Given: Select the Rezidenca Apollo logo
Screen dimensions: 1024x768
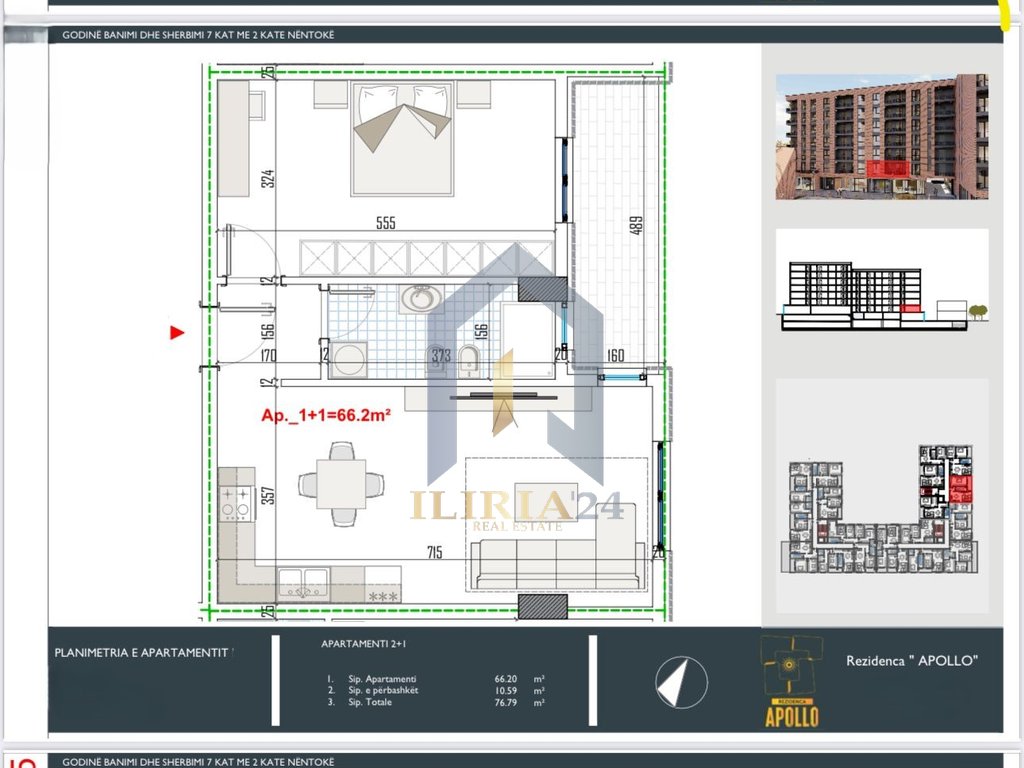Looking at the screenshot, I should click(x=792, y=682).
